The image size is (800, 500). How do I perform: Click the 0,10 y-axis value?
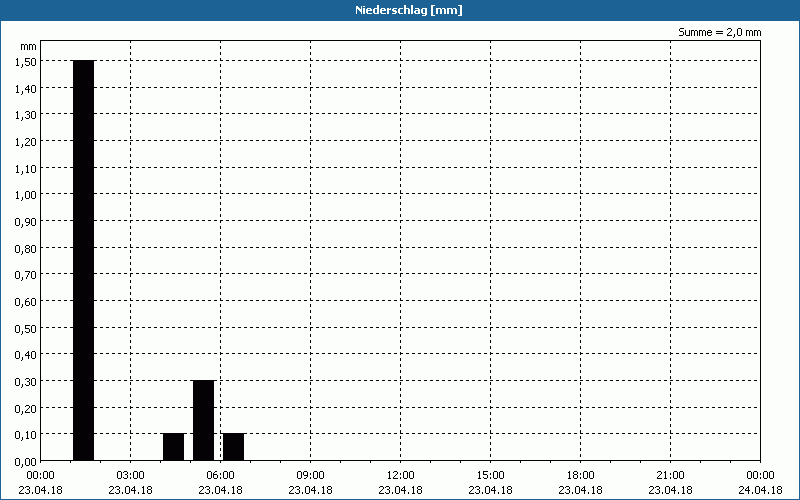(x=26, y=435)
